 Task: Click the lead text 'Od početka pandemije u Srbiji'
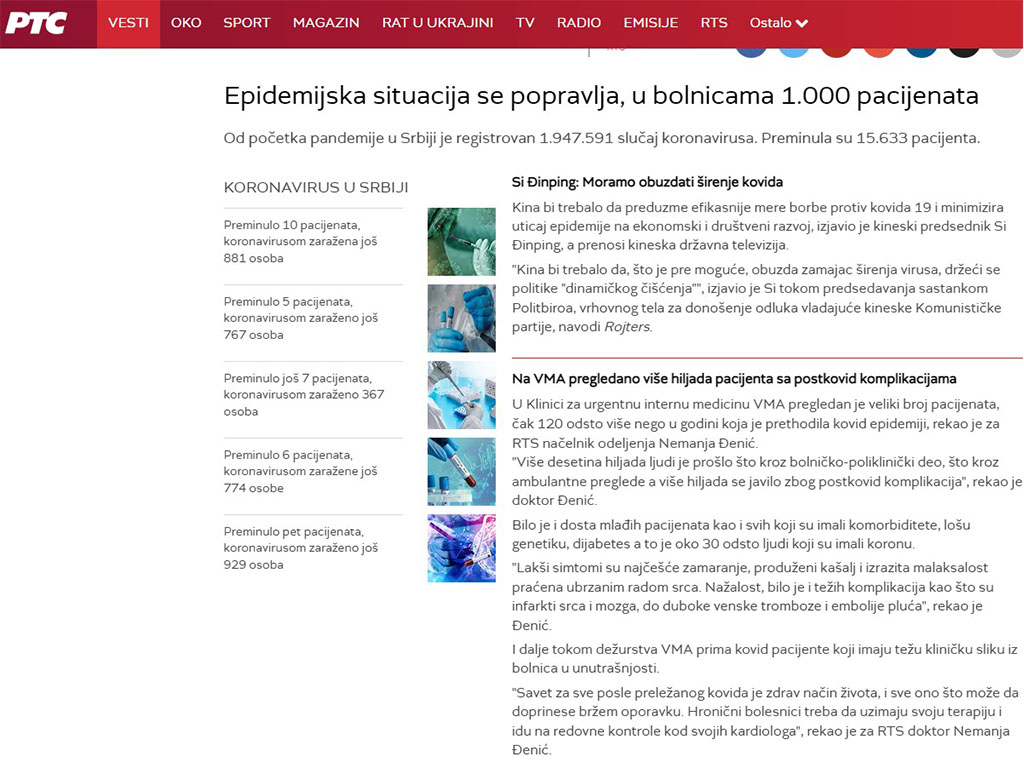point(601,138)
